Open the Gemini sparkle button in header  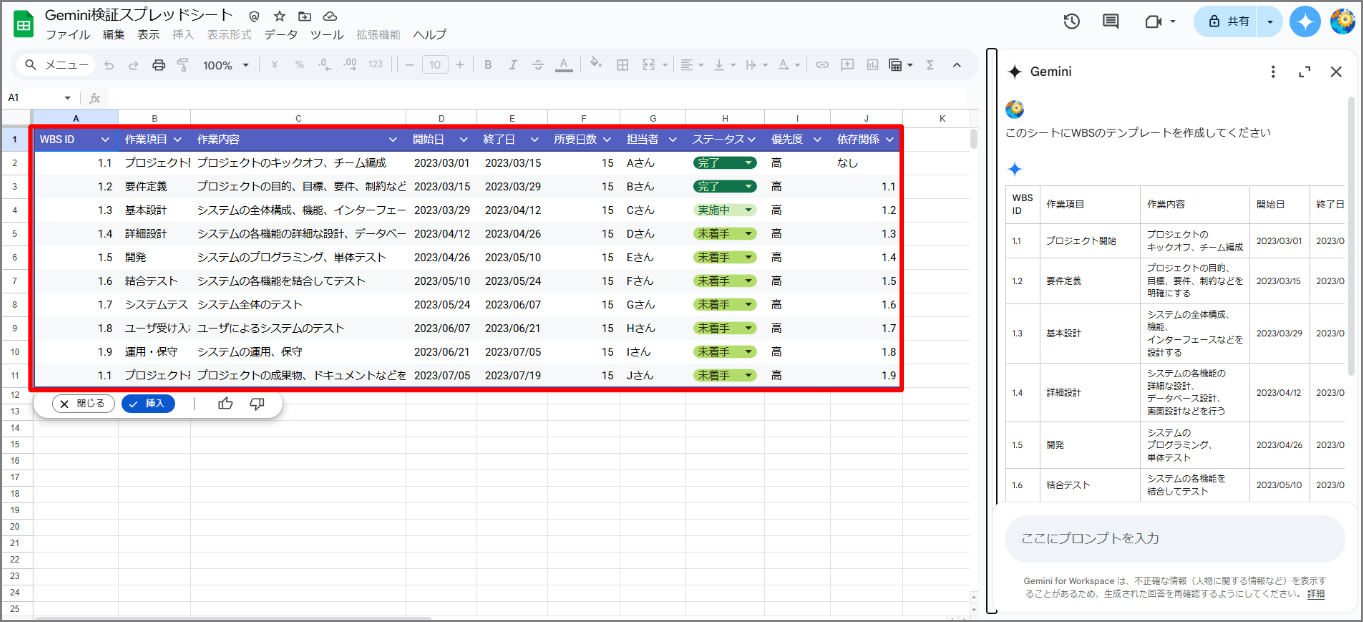pyautogui.click(x=1304, y=21)
